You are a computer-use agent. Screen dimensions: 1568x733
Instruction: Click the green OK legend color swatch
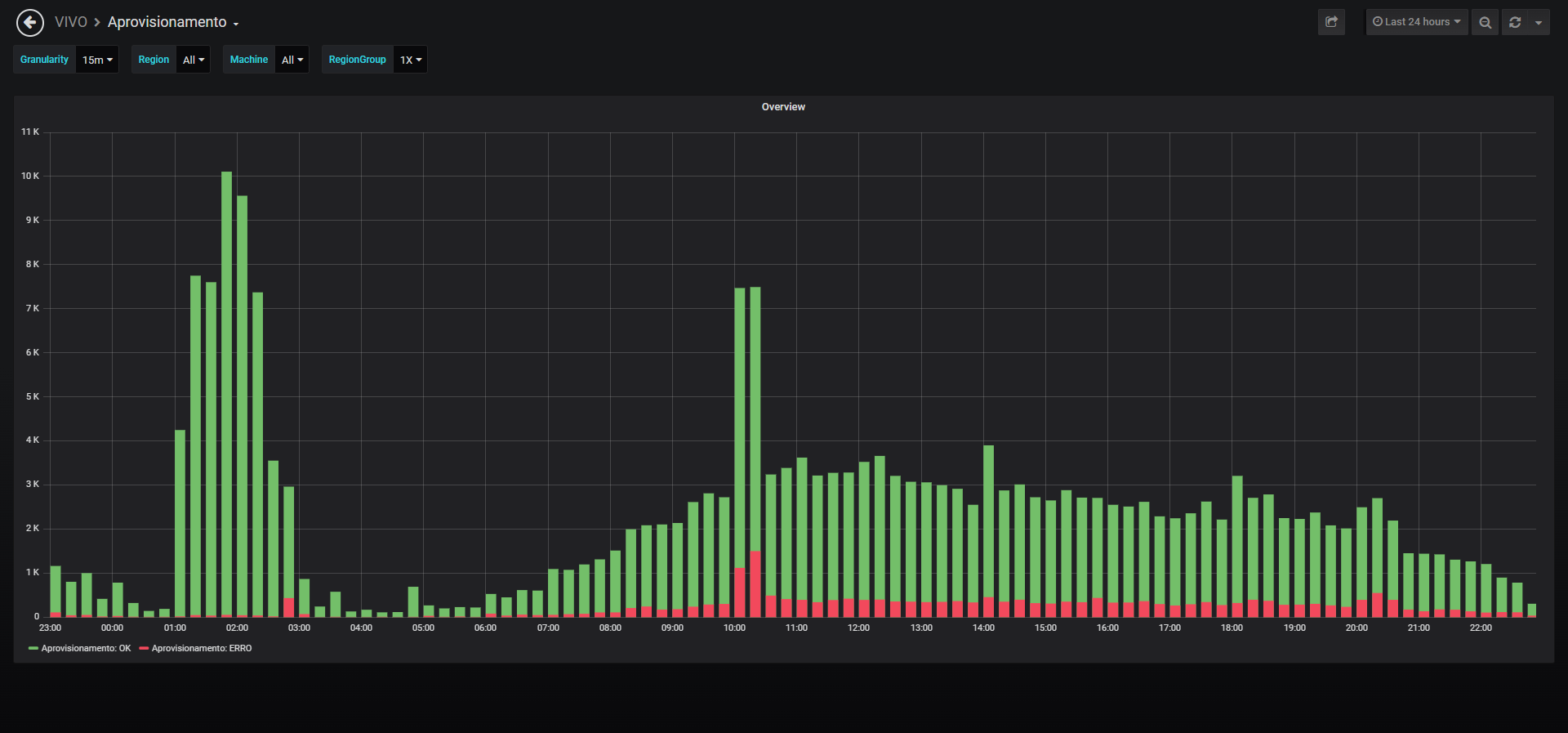(33, 649)
